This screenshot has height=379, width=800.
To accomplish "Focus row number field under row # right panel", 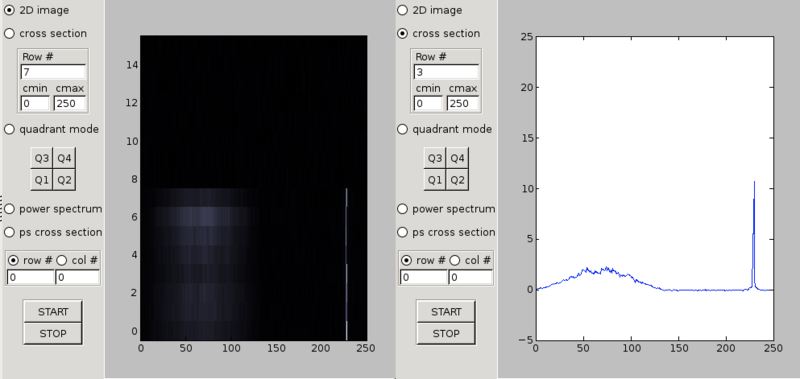I will (423, 277).
